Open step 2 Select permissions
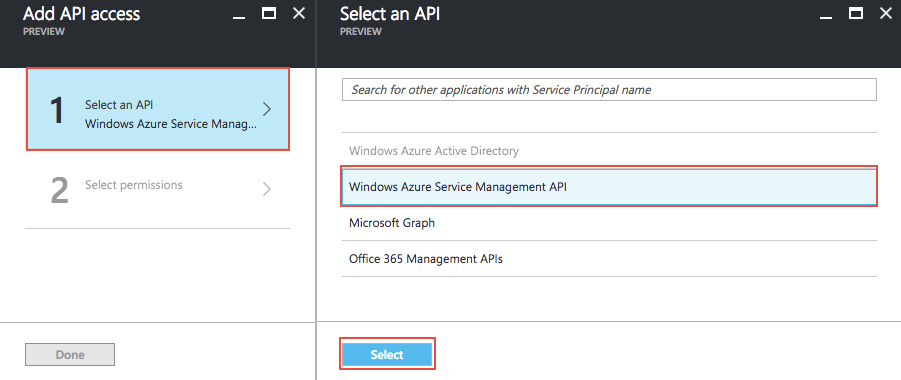This screenshot has width=901, height=380. coord(157,190)
